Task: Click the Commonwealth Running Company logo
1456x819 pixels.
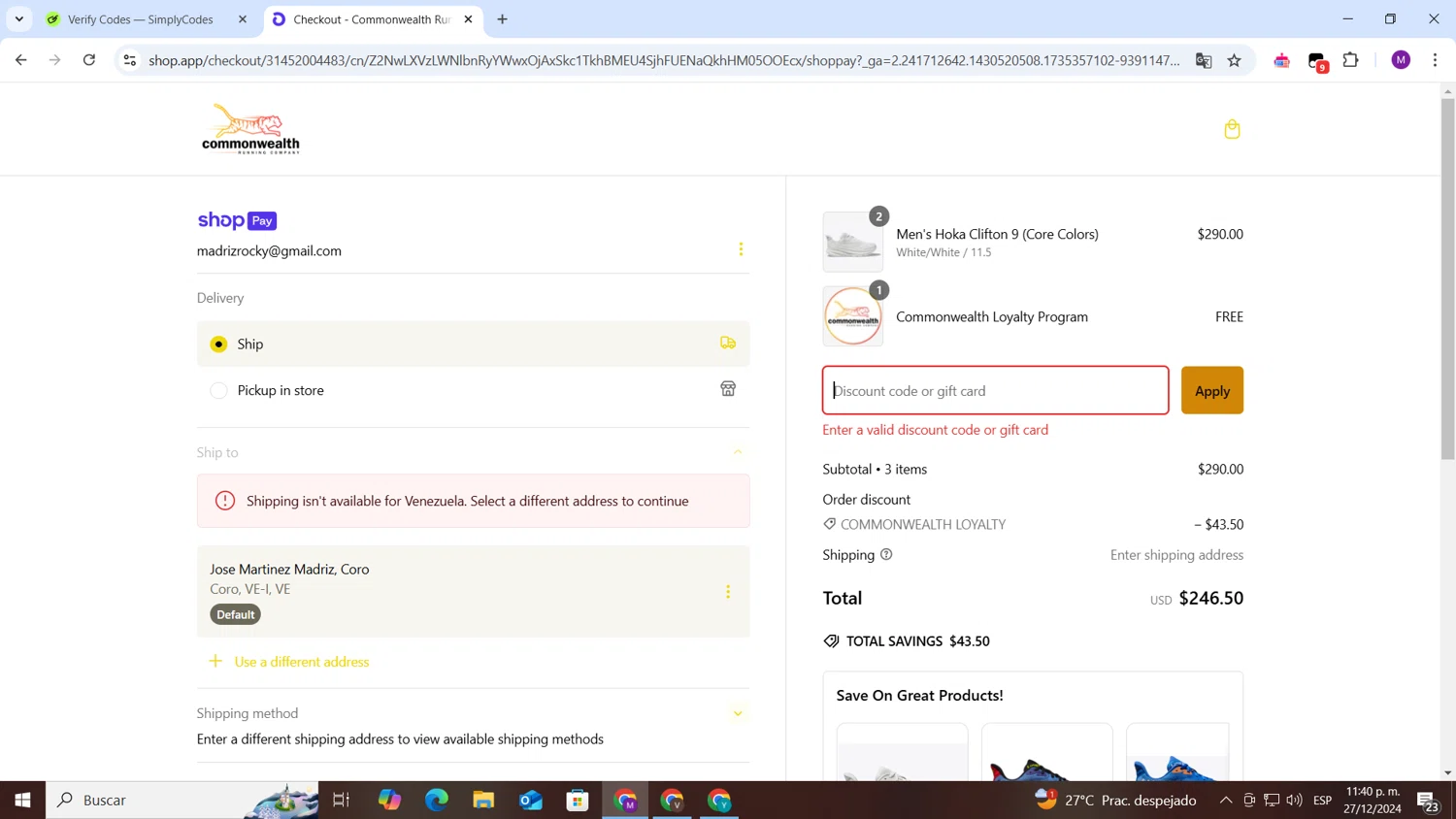Action: click(x=250, y=129)
